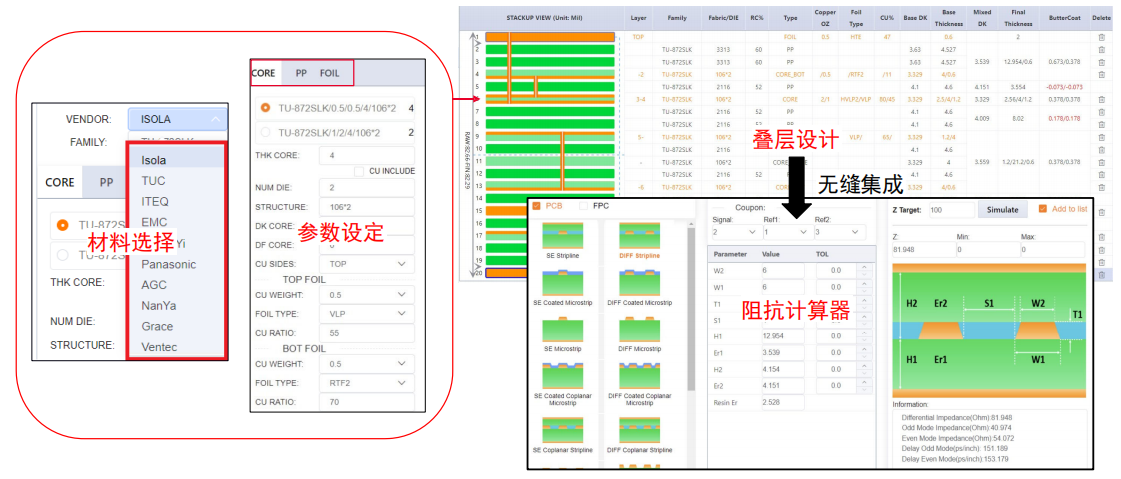Enable the CU INCLUDE checkbox
The height and width of the screenshot is (479, 1121).
click(359, 171)
